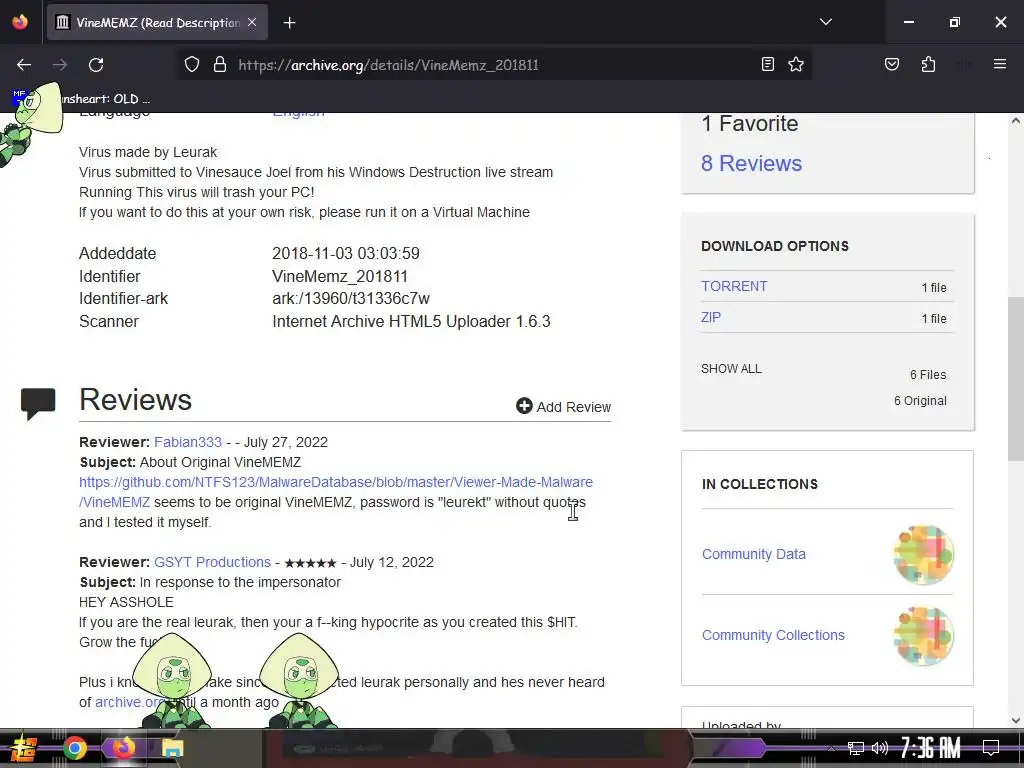Click the Community Collections thumbnail image
Image resolution: width=1024 pixels, height=768 pixels.
[923, 635]
